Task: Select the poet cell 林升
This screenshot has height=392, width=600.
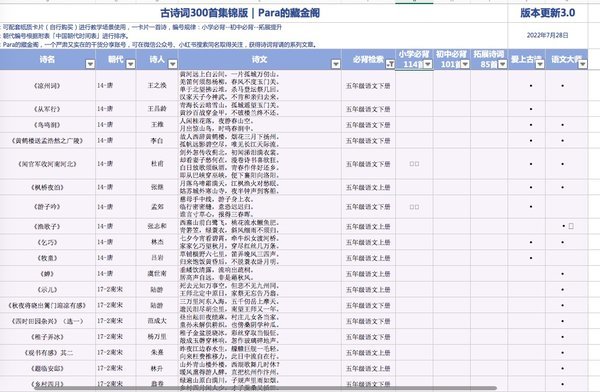Action: (157, 368)
